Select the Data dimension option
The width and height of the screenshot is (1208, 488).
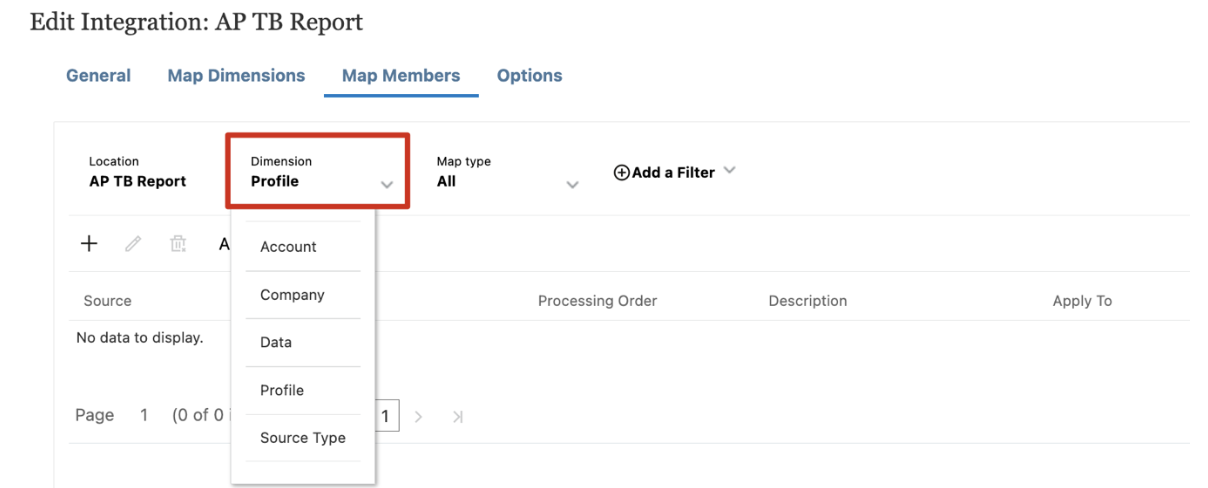coord(276,342)
